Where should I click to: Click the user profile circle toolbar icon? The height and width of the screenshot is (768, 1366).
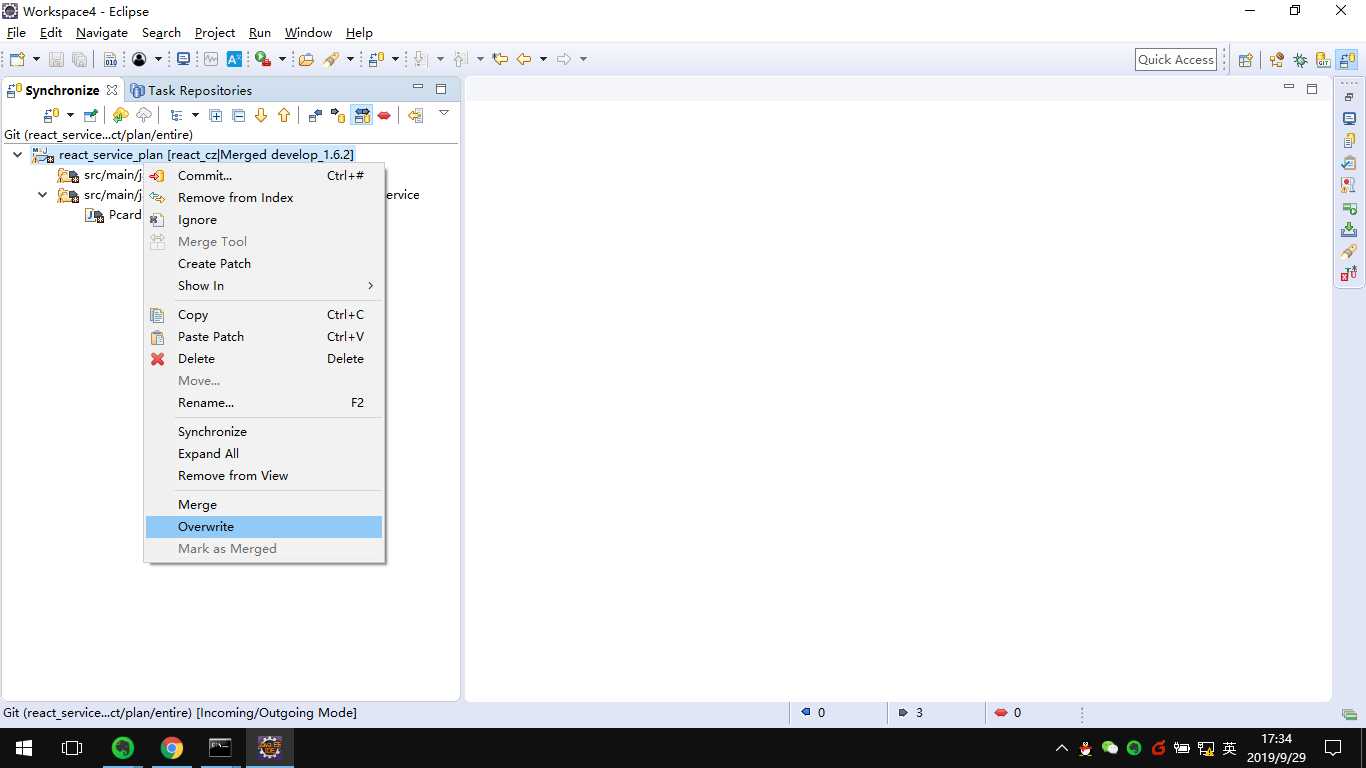coord(139,59)
